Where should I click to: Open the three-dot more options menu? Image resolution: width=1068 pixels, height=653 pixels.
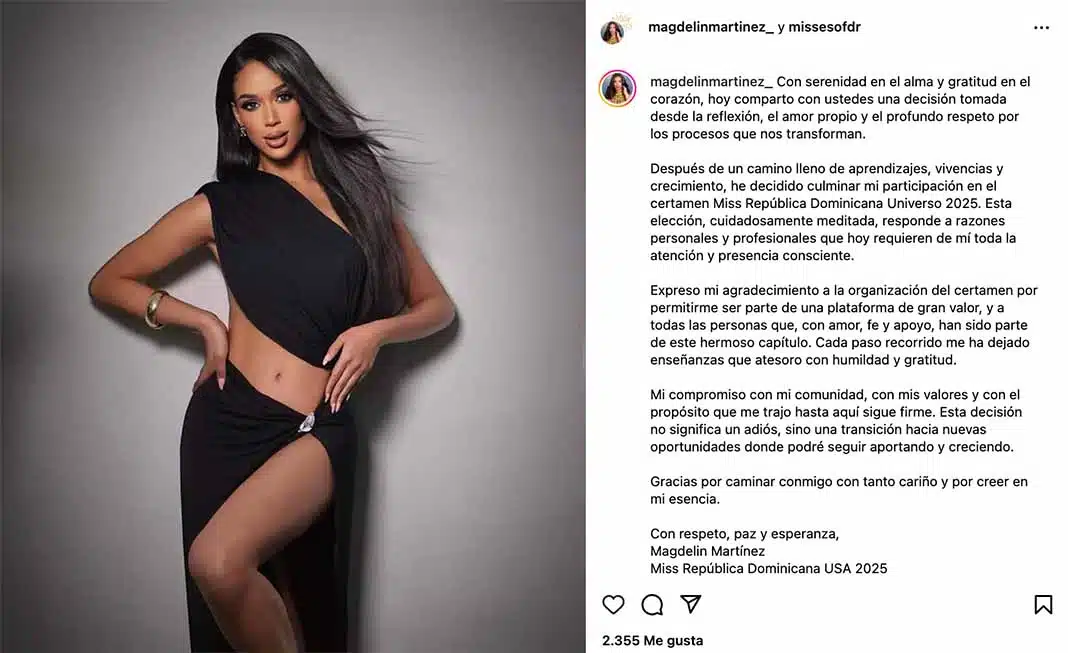(1041, 28)
